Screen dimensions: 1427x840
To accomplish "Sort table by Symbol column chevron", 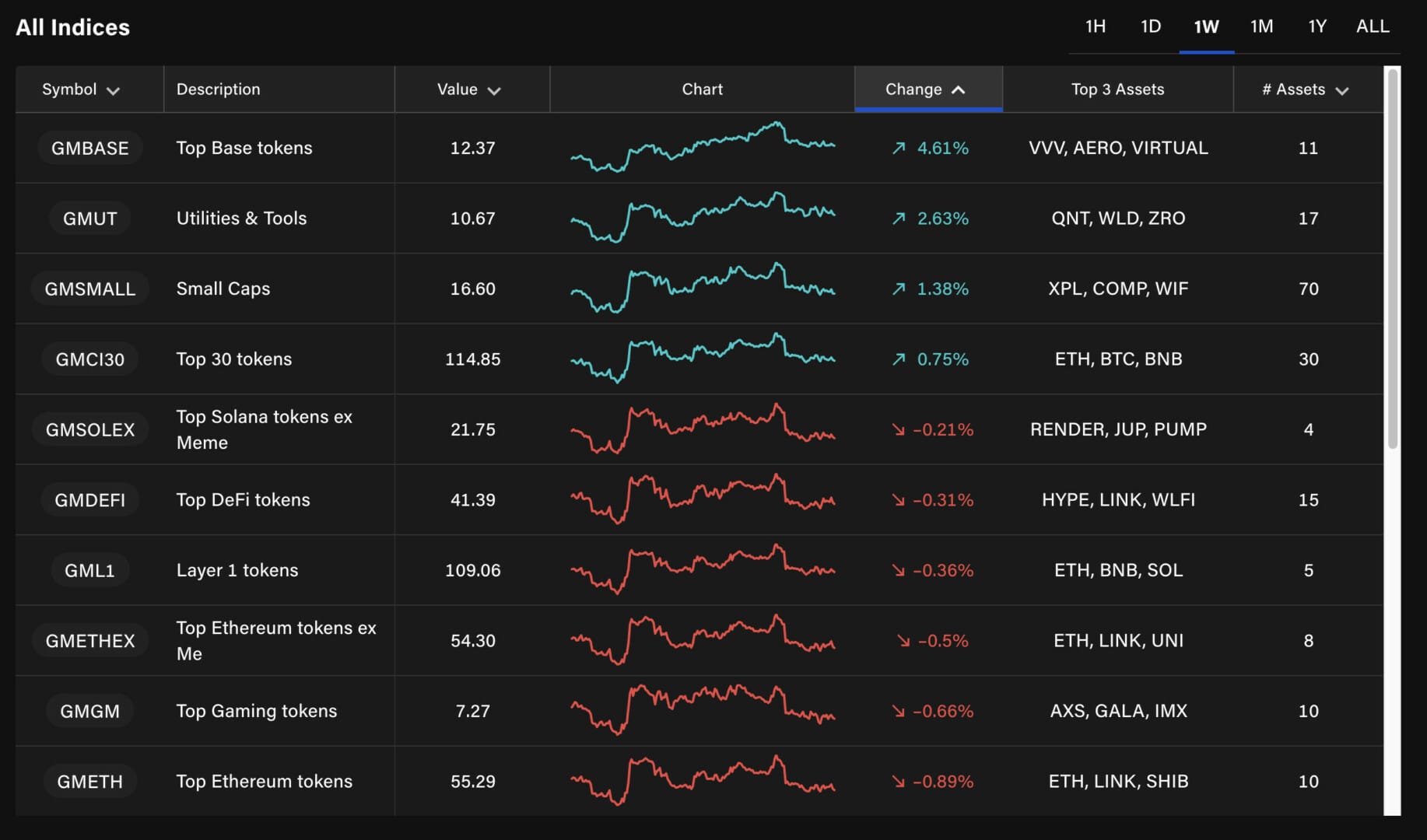I will 114,90.
